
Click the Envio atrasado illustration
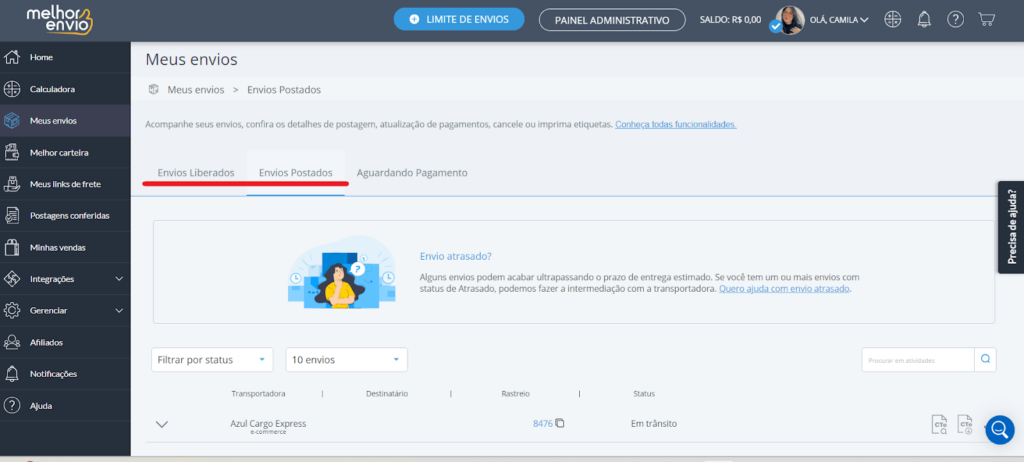[x=342, y=272]
